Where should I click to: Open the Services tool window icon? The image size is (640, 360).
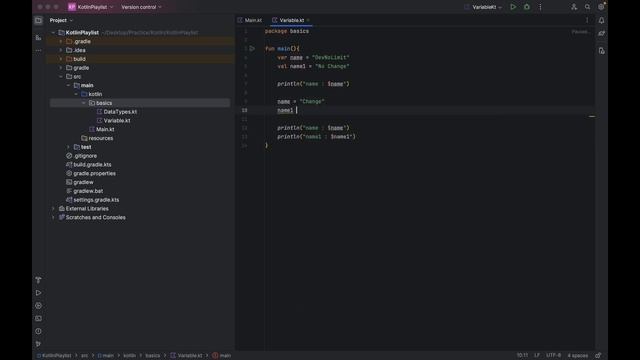38,306
